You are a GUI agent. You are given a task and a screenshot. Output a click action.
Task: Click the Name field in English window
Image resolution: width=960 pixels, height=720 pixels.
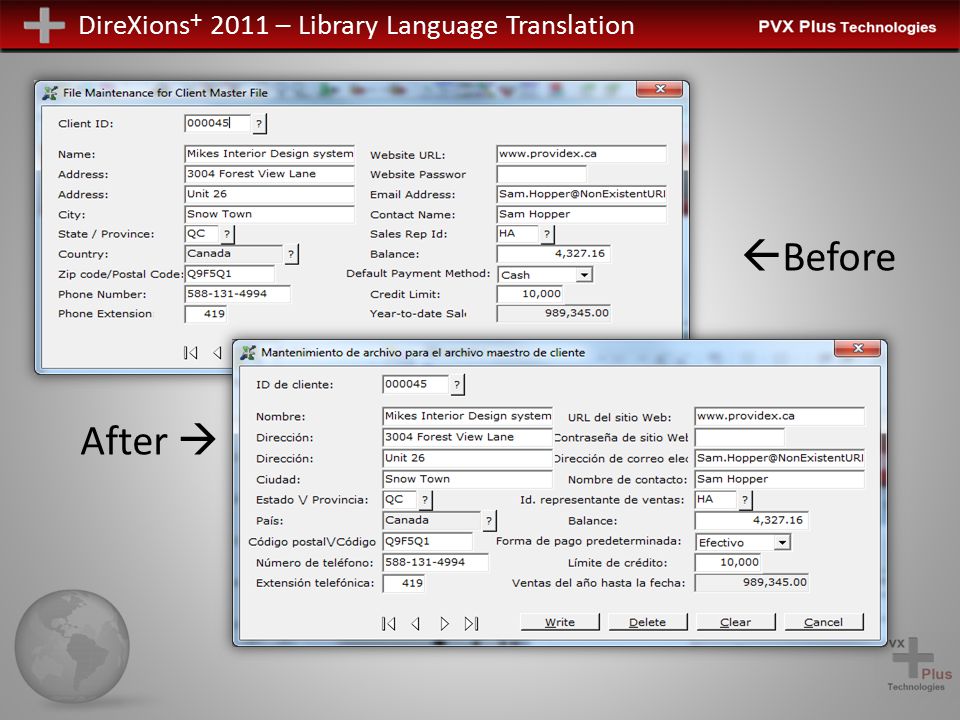point(269,154)
